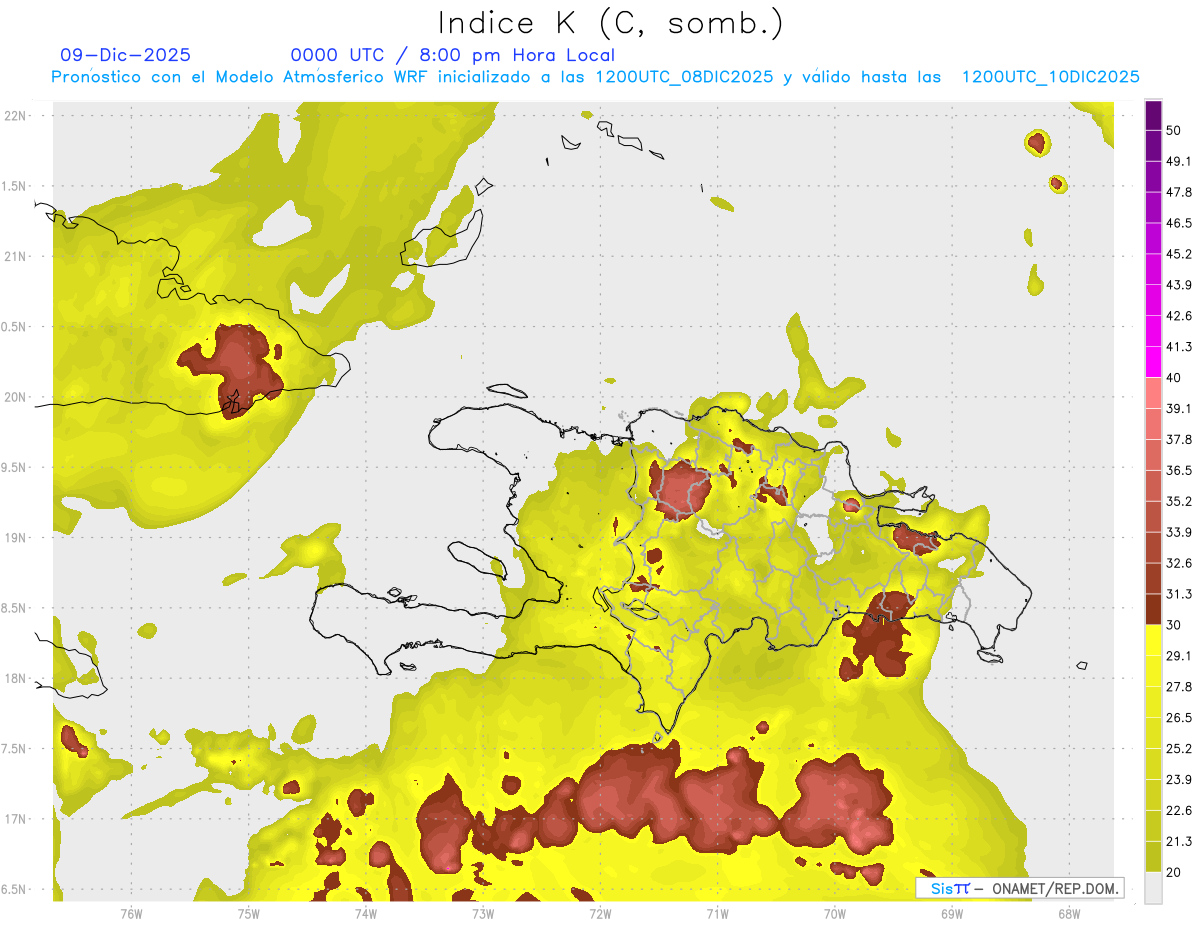The width and height of the screenshot is (1200, 927).
Task: Click the legend value "49.1"
Action: coord(1179,162)
